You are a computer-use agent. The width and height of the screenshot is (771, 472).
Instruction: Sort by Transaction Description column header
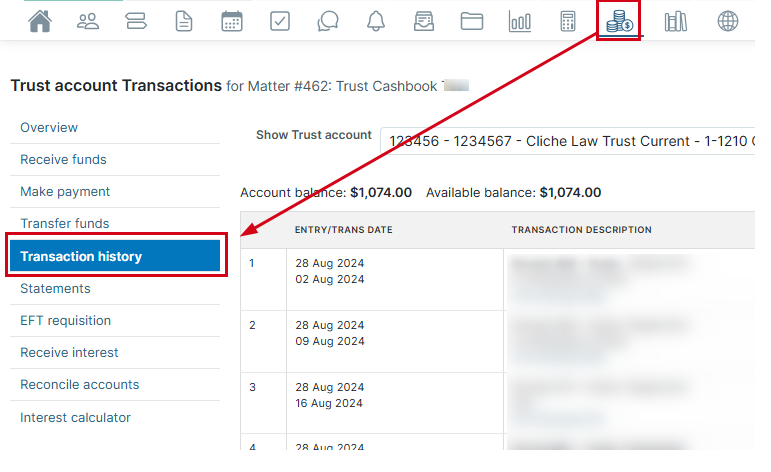click(581, 230)
